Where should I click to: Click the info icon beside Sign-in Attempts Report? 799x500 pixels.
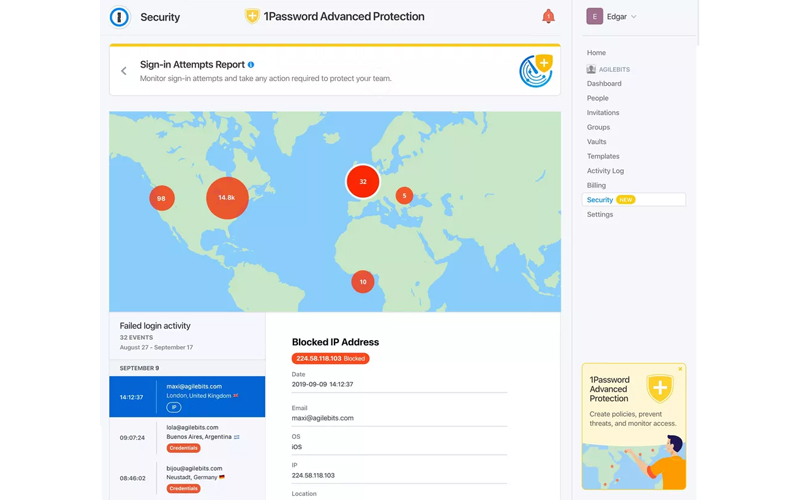coord(251,65)
